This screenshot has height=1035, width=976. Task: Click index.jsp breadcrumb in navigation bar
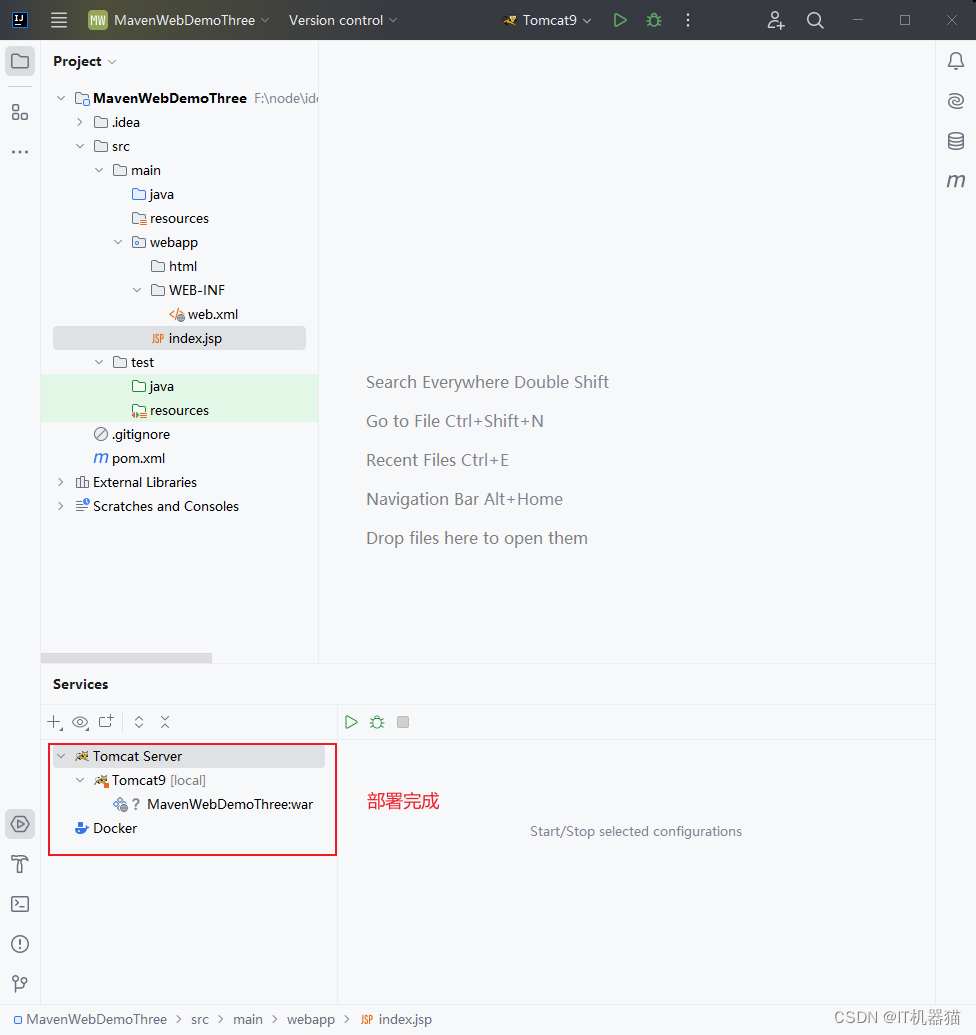click(397, 1020)
